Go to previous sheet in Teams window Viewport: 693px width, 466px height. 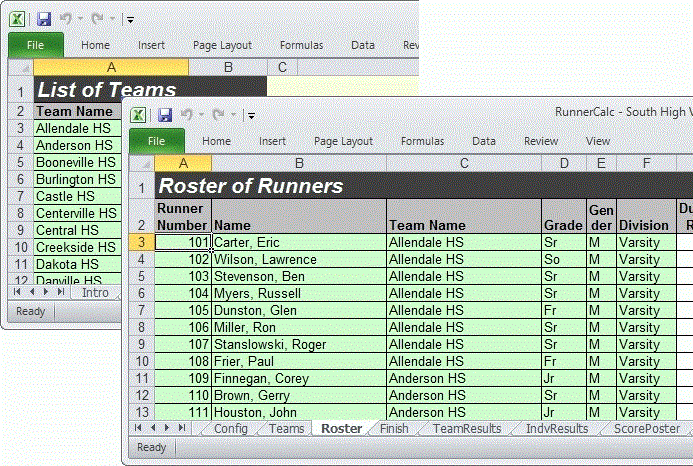[x=32, y=292]
